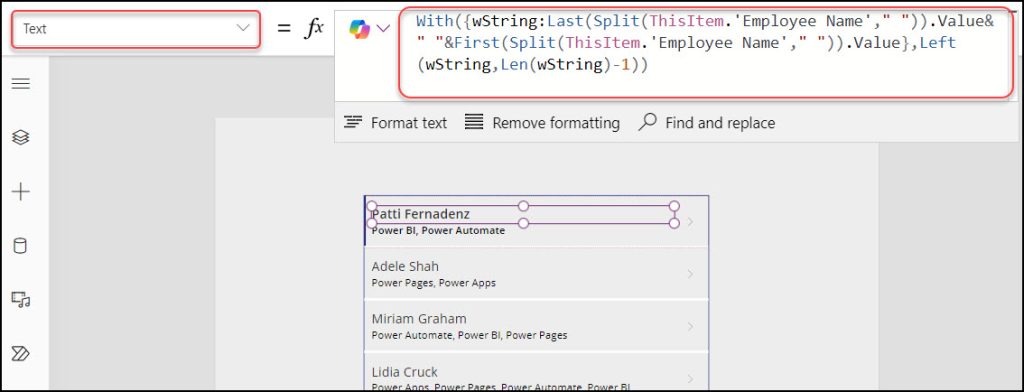Expand the Copilot chevron dropdown
This screenshot has height=392, width=1024.
pos(384,29)
